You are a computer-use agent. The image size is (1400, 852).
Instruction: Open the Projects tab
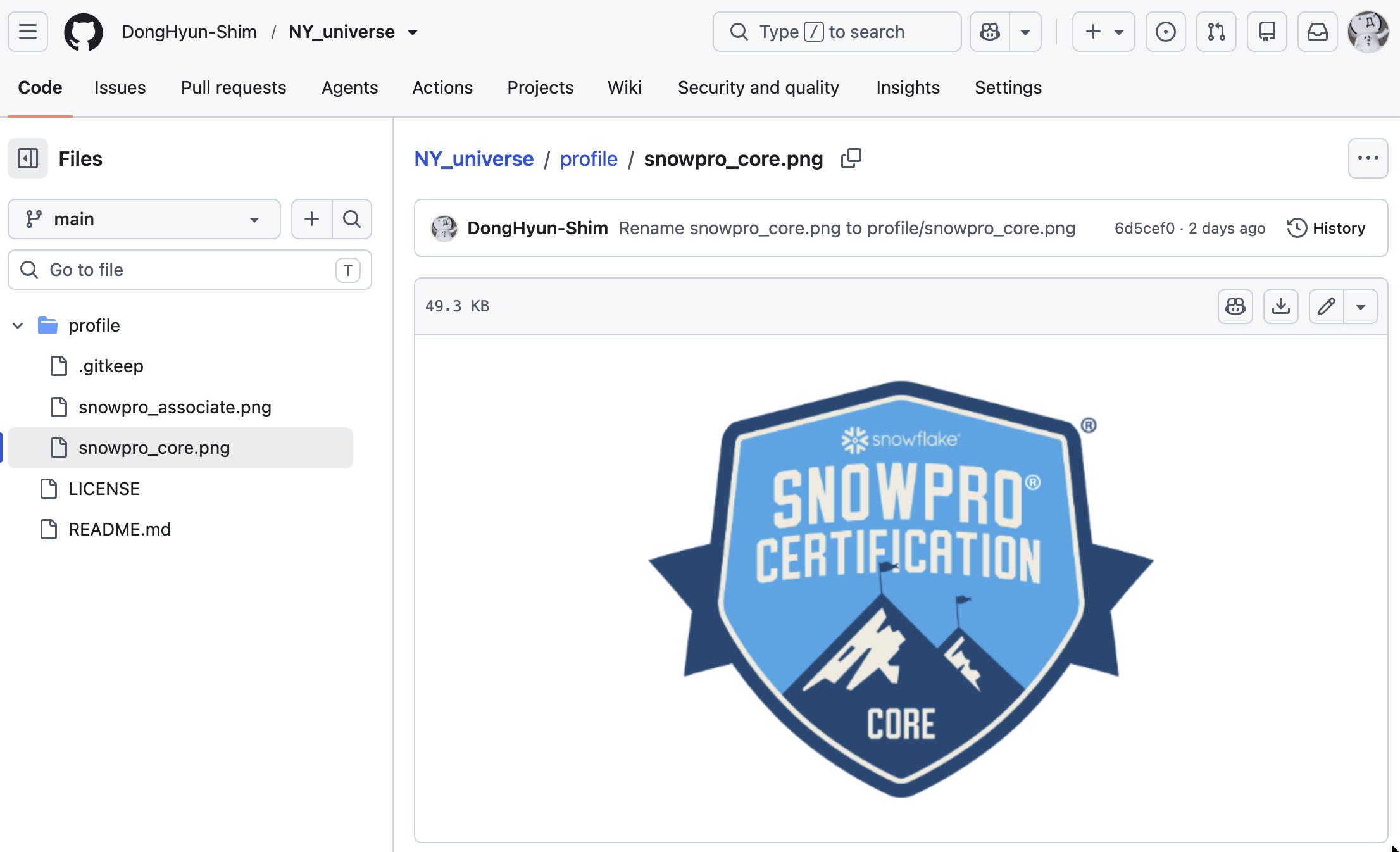(541, 87)
